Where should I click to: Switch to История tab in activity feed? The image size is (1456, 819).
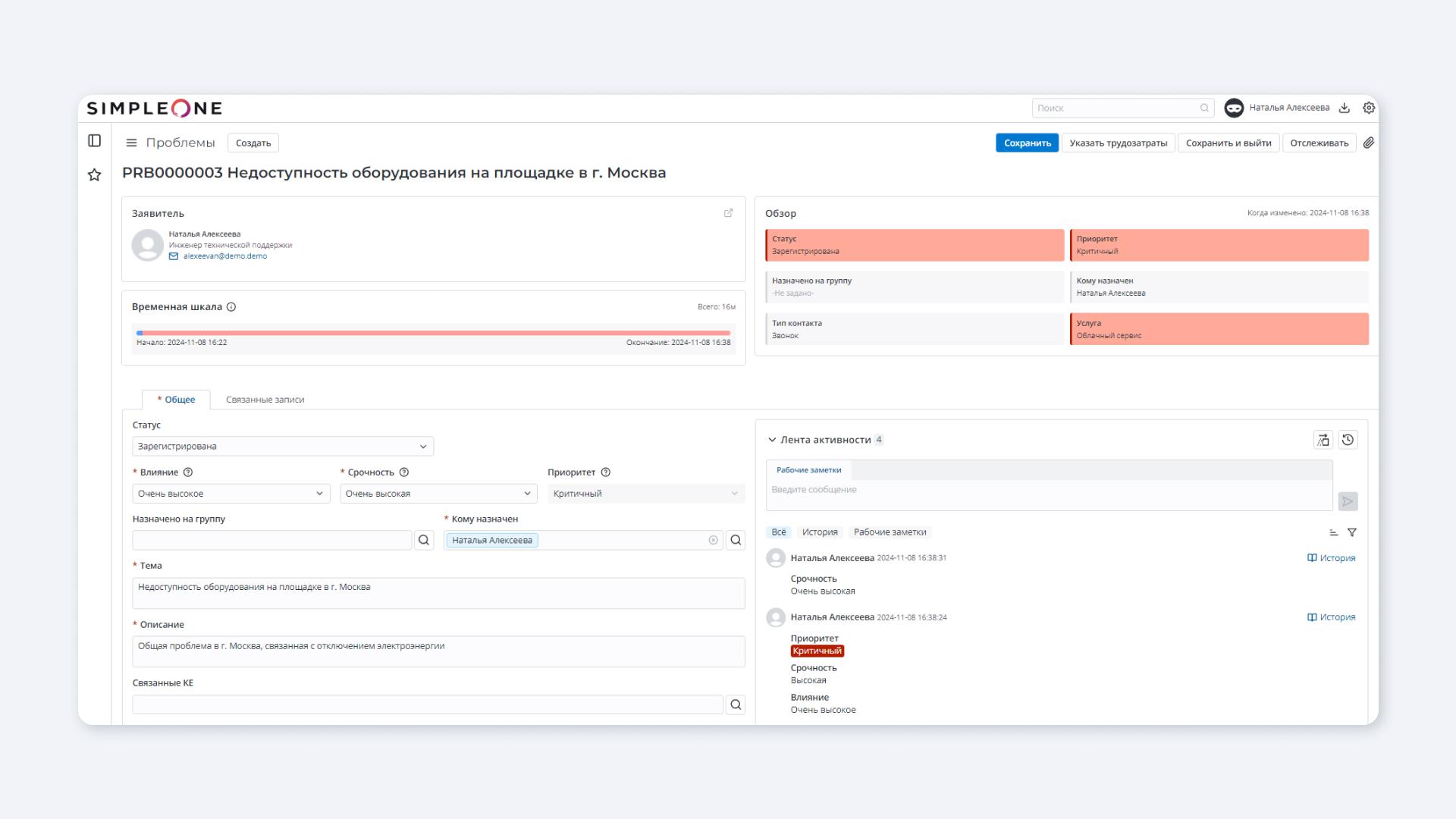pos(819,531)
